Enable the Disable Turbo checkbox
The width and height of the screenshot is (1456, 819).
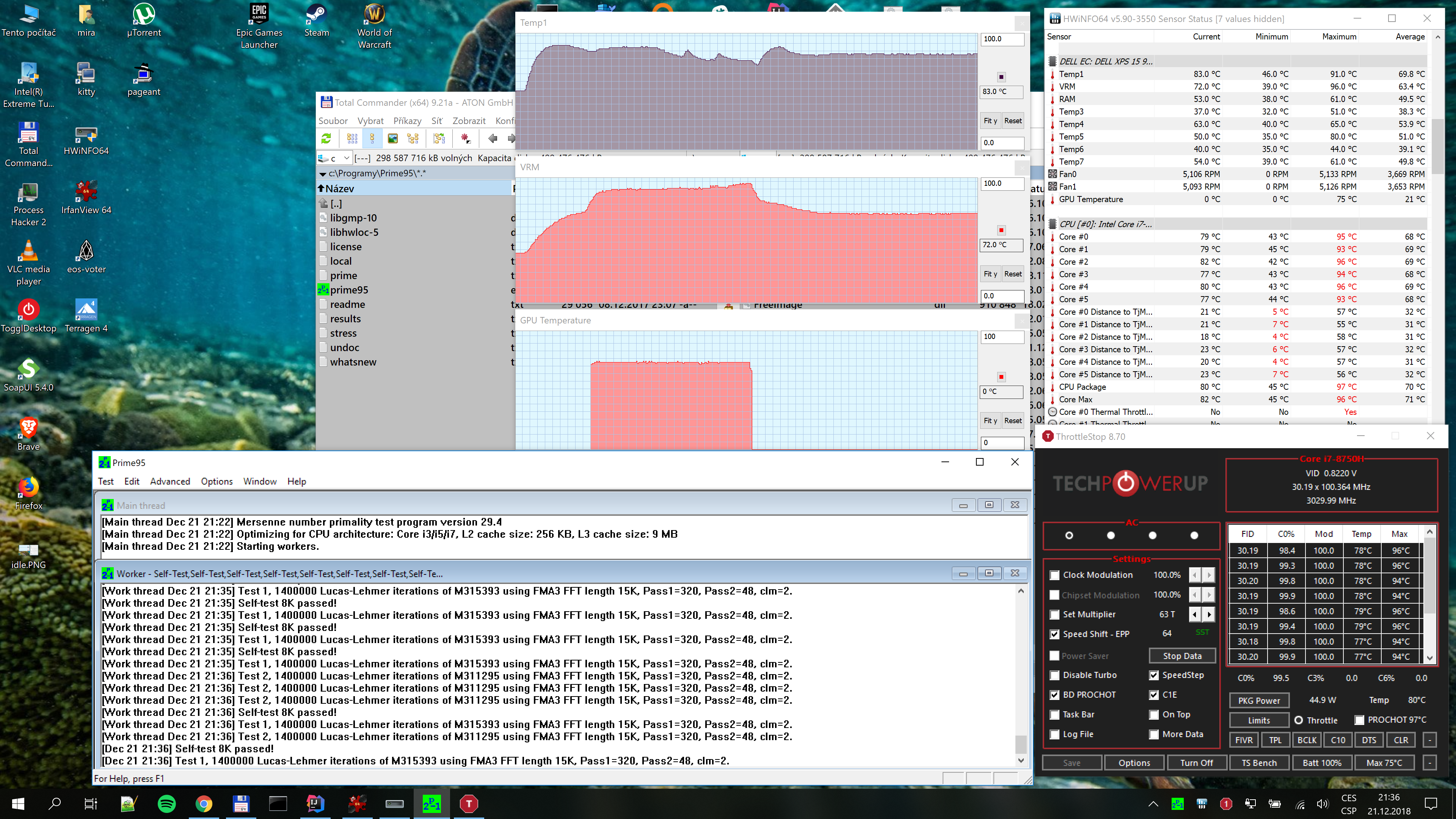(x=1054, y=675)
